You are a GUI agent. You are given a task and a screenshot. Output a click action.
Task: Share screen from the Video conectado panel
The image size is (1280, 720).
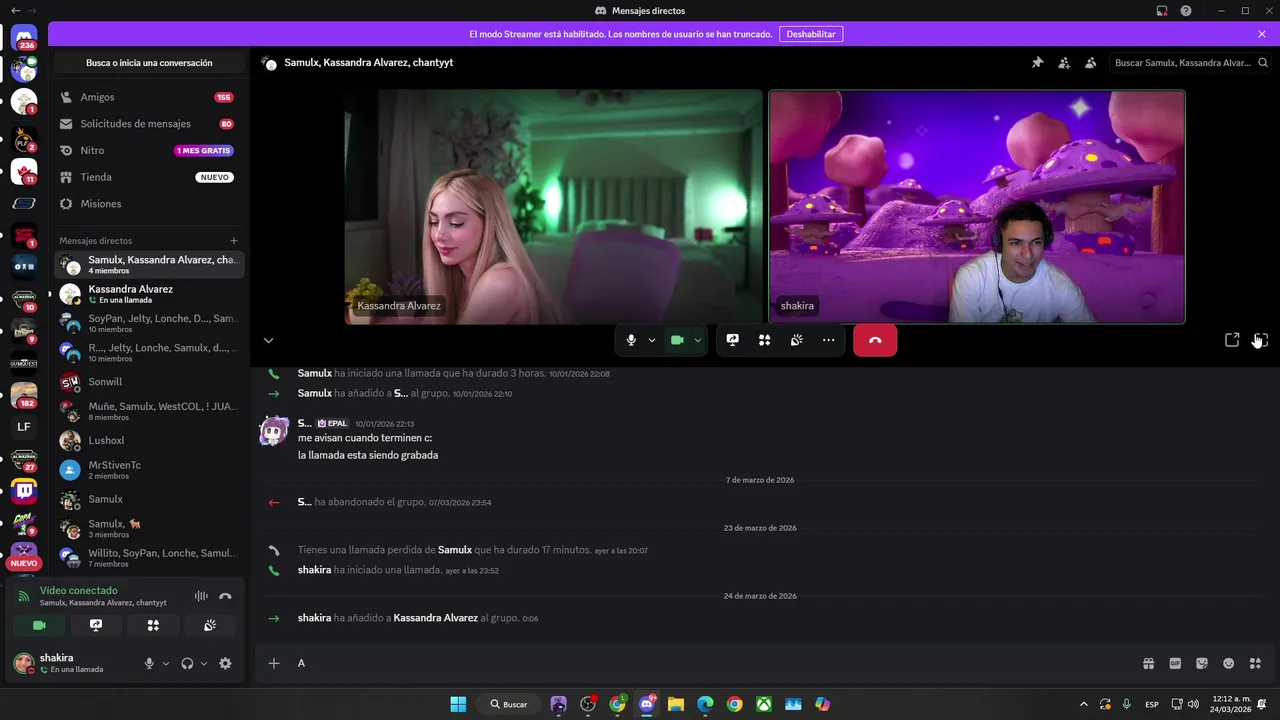click(x=96, y=625)
